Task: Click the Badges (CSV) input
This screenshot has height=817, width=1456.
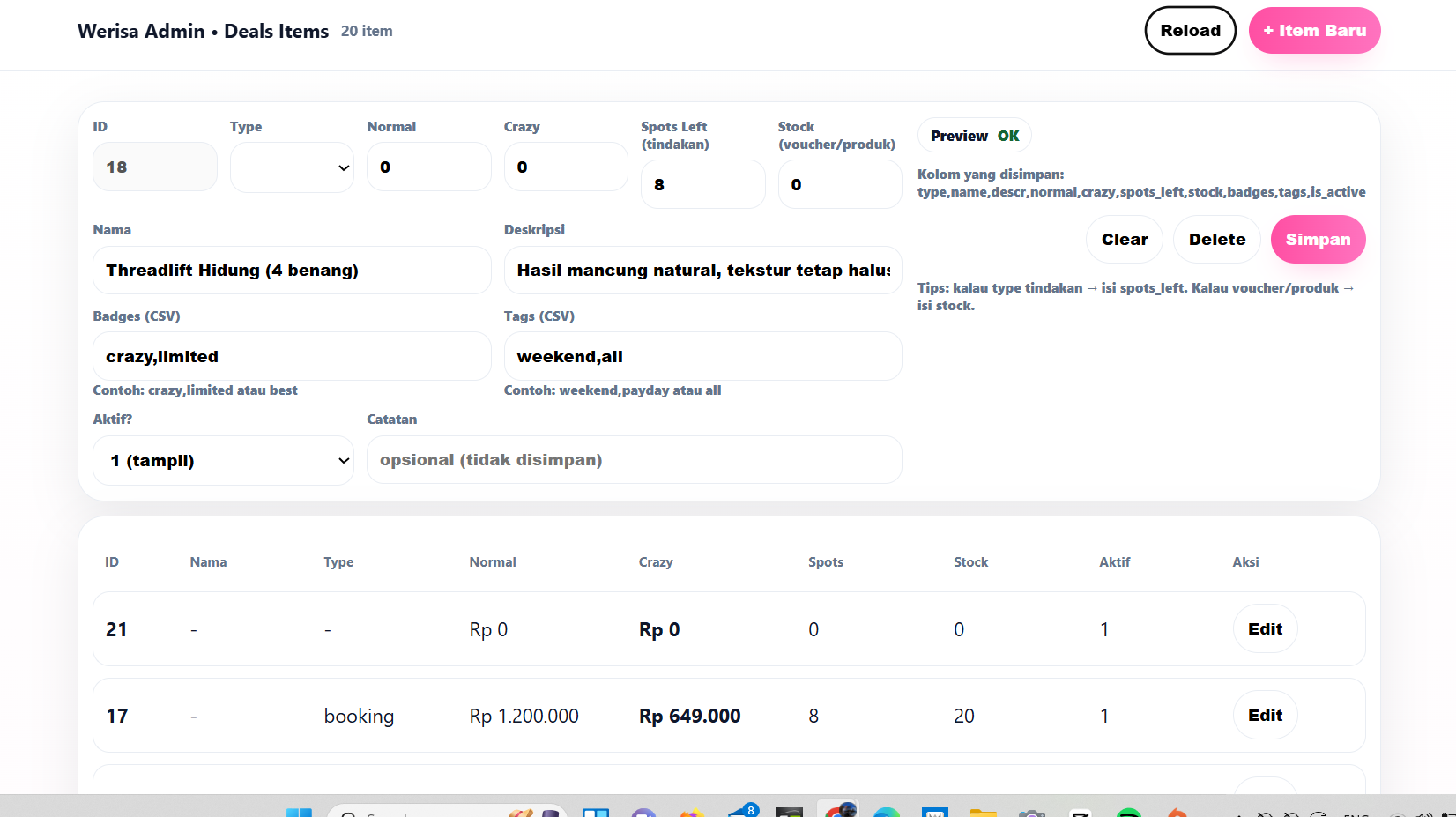Action: click(292, 357)
